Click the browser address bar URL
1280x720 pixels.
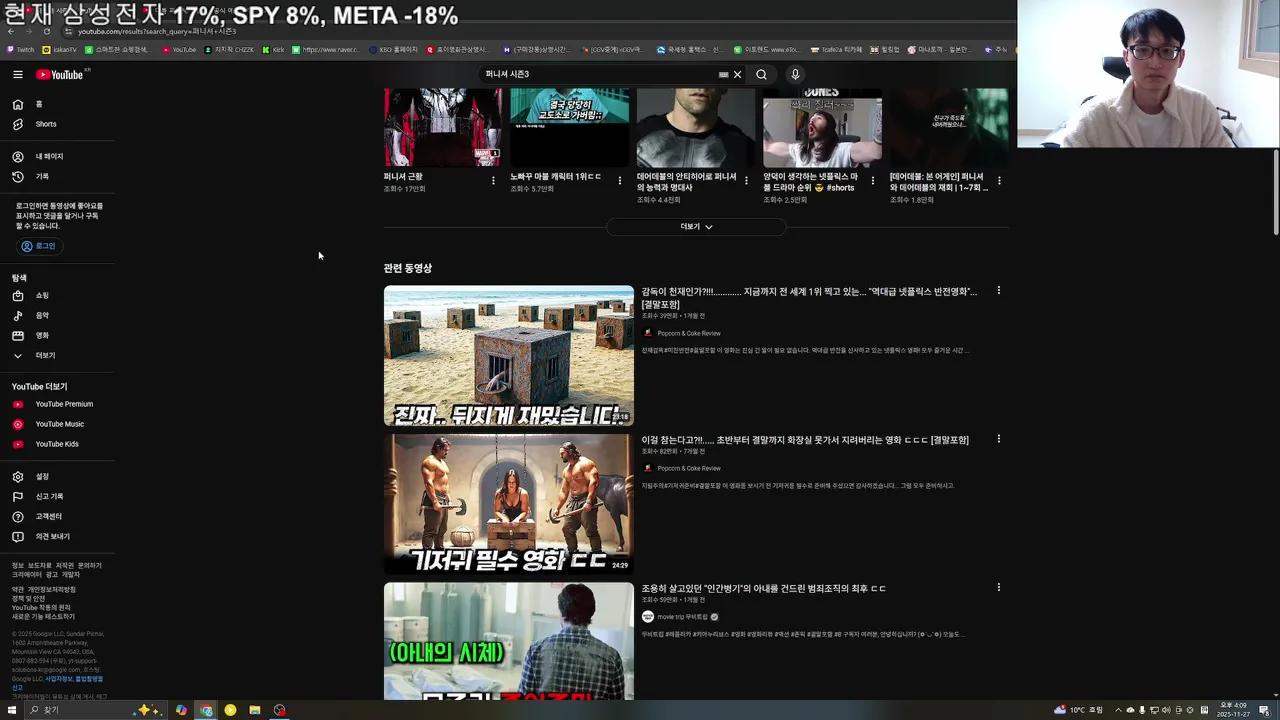coord(157,31)
